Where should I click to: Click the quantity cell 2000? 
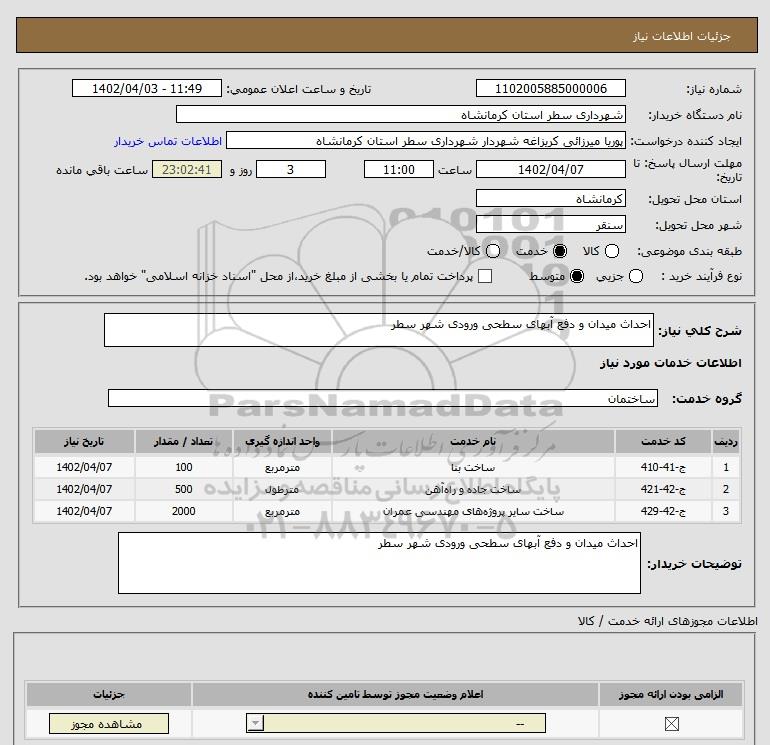[x=184, y=512]
